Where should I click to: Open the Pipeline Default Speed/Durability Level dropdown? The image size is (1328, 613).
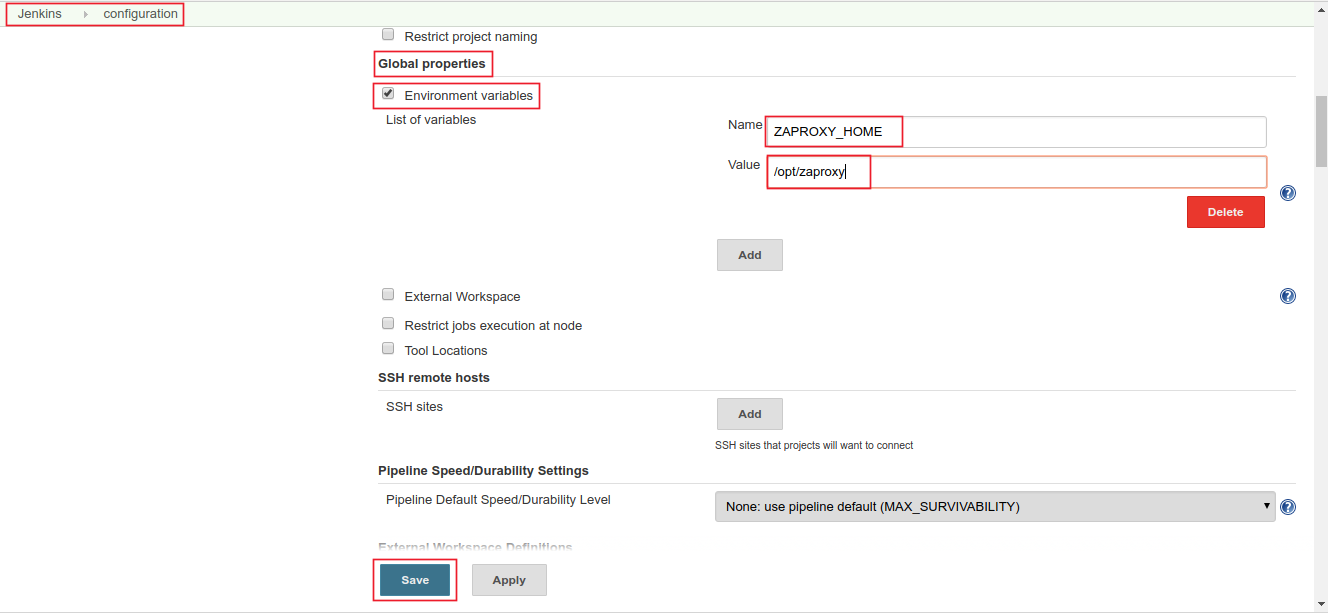point(995,506)
